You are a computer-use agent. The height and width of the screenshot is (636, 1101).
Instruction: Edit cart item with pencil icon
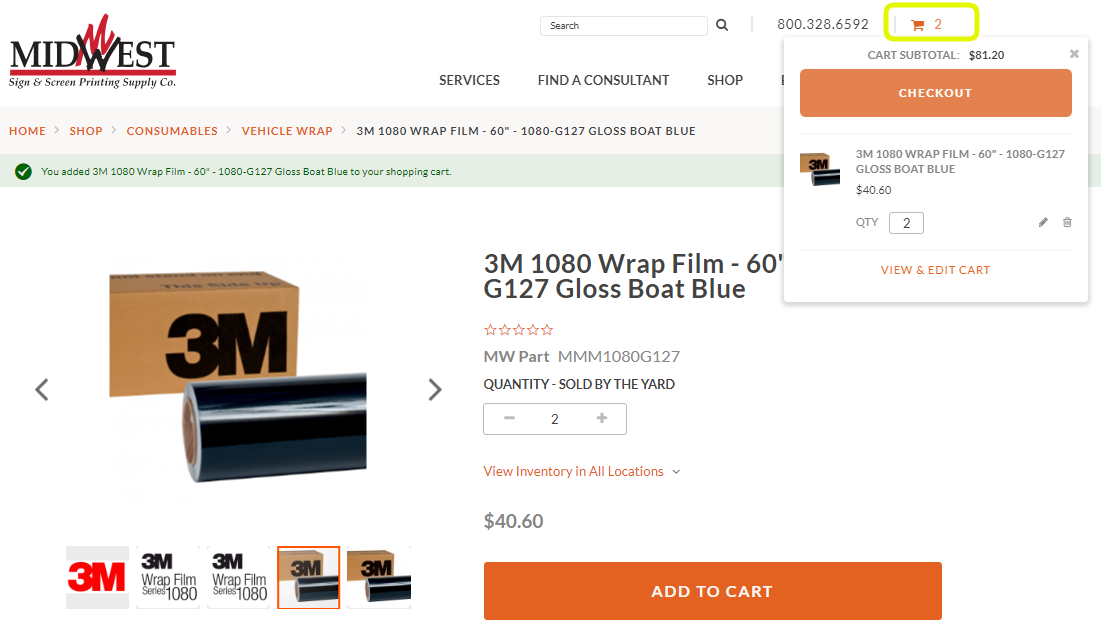(x=1043, y=222)
